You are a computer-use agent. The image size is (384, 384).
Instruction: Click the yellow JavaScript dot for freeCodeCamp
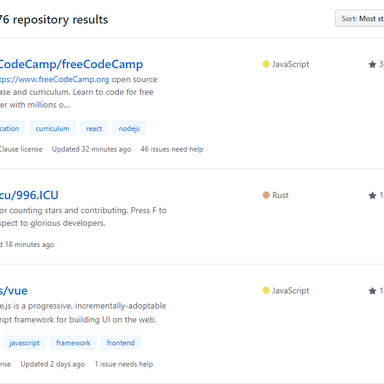[266, 64]
